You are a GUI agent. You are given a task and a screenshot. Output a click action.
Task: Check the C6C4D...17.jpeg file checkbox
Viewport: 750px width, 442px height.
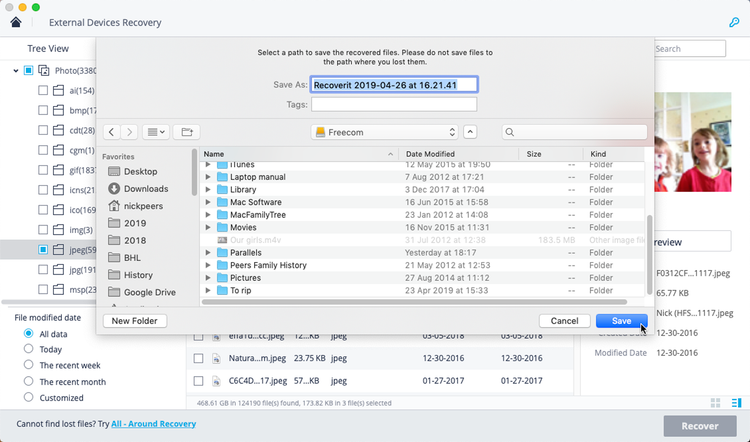coord(199,381)
